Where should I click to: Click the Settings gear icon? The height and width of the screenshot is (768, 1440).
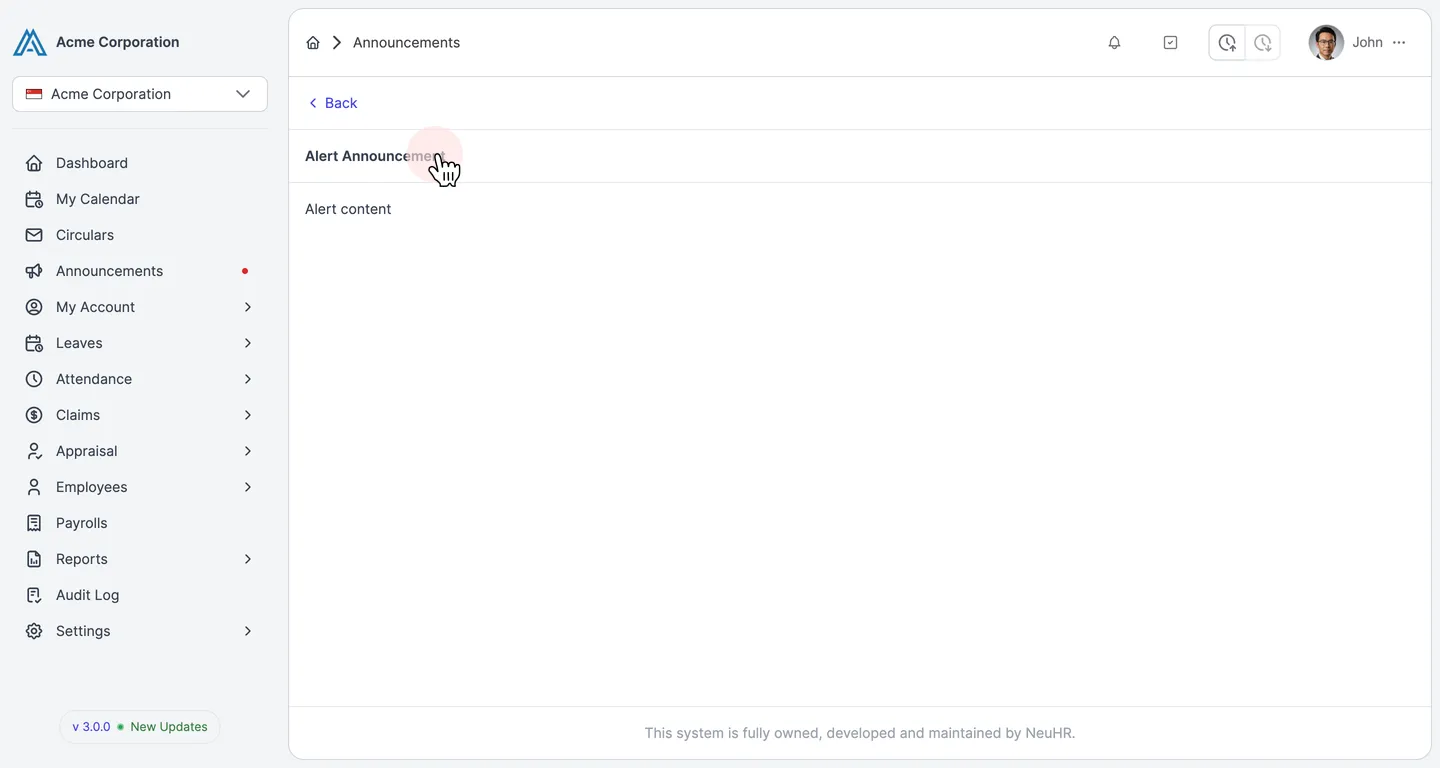click(x=34, y=631)
